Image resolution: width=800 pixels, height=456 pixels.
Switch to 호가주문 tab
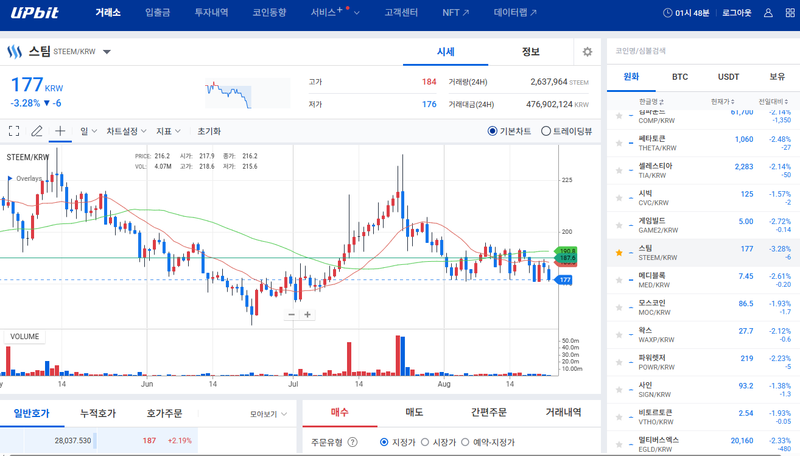pyautogui.click(x=164, y=413)
